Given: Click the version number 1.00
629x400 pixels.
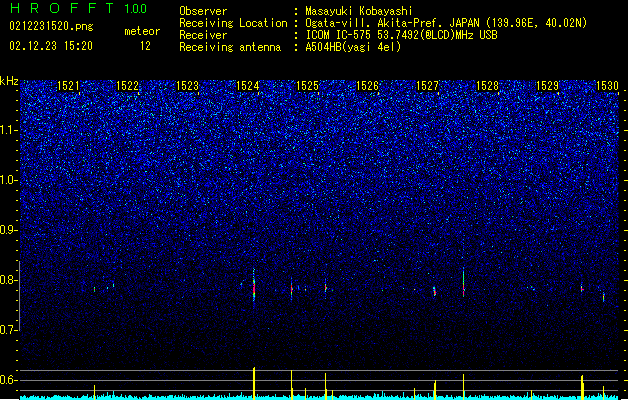Looking at the screenshot, I should click(x=136, y=8).
